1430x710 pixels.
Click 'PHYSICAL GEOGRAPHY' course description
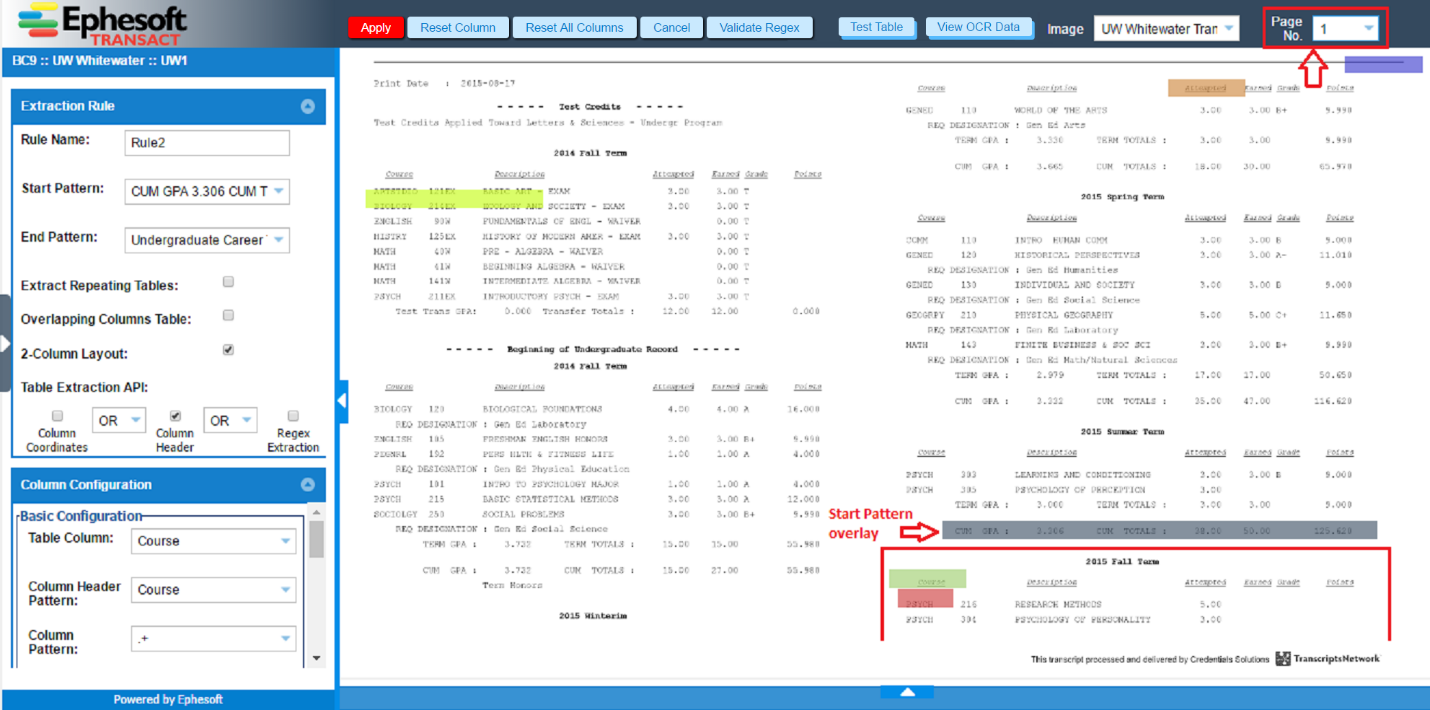(1064, 315)
